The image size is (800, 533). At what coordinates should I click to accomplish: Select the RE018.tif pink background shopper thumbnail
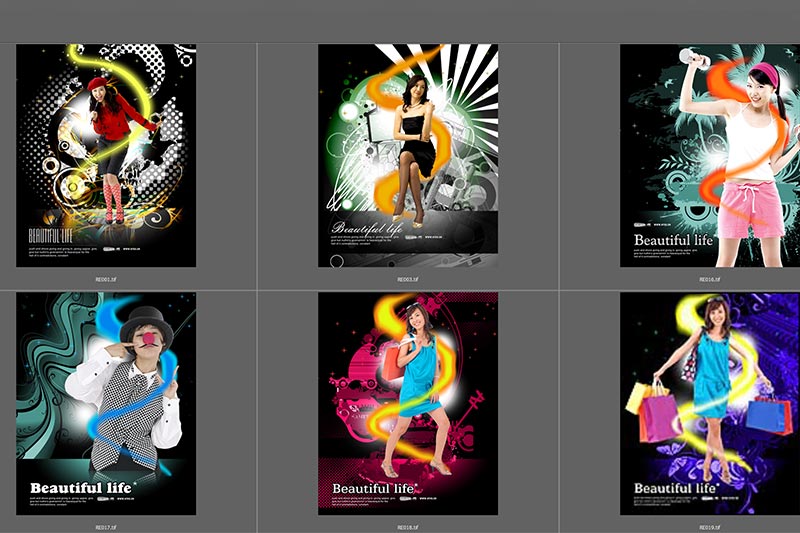point(408,403)
